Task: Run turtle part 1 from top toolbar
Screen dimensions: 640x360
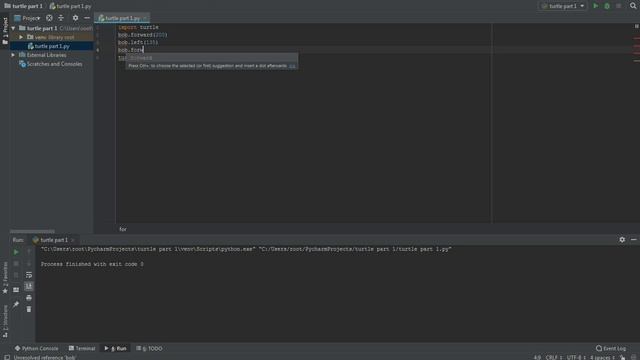Action: (596, 6)
